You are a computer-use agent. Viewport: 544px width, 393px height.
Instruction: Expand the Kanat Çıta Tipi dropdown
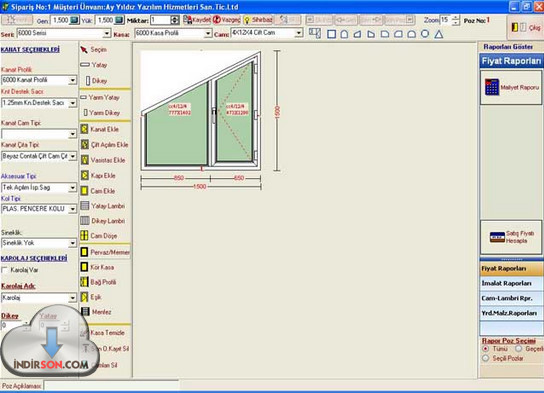coord(73,157)
